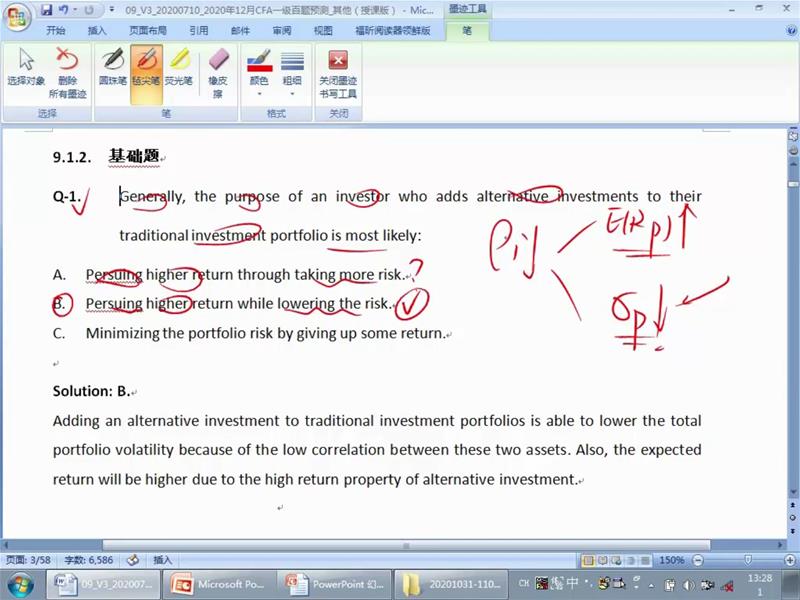800x600 pixels.
Task: Click the zoom out minus button
Action: coord(697,560)
